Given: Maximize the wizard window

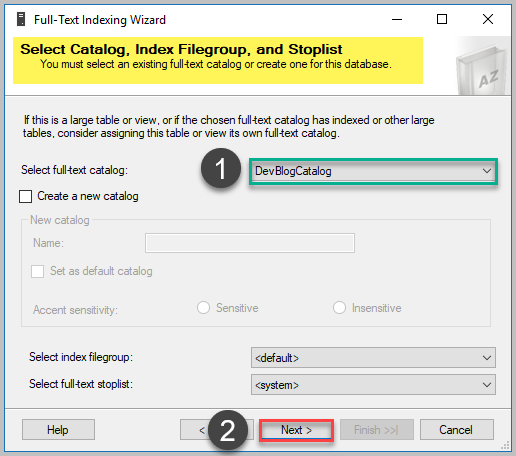Looking at the screenshot, I should tap(442, 19).
